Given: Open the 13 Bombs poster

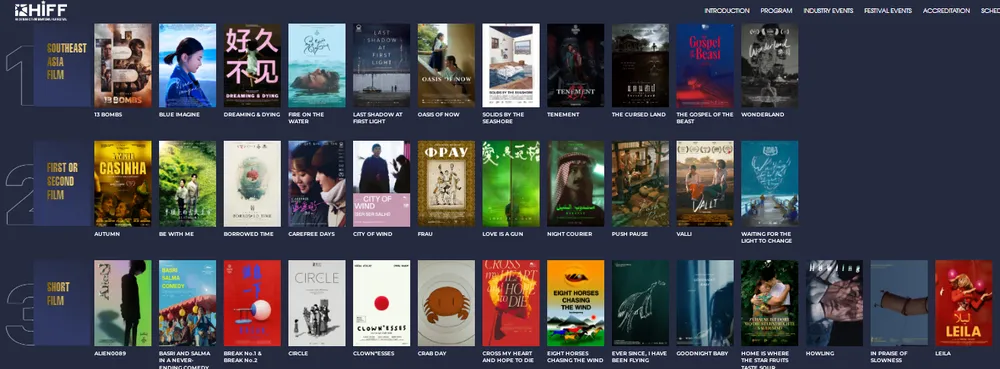Looking at the screenshot, I should pyautogui.click(x=123, y=65).
